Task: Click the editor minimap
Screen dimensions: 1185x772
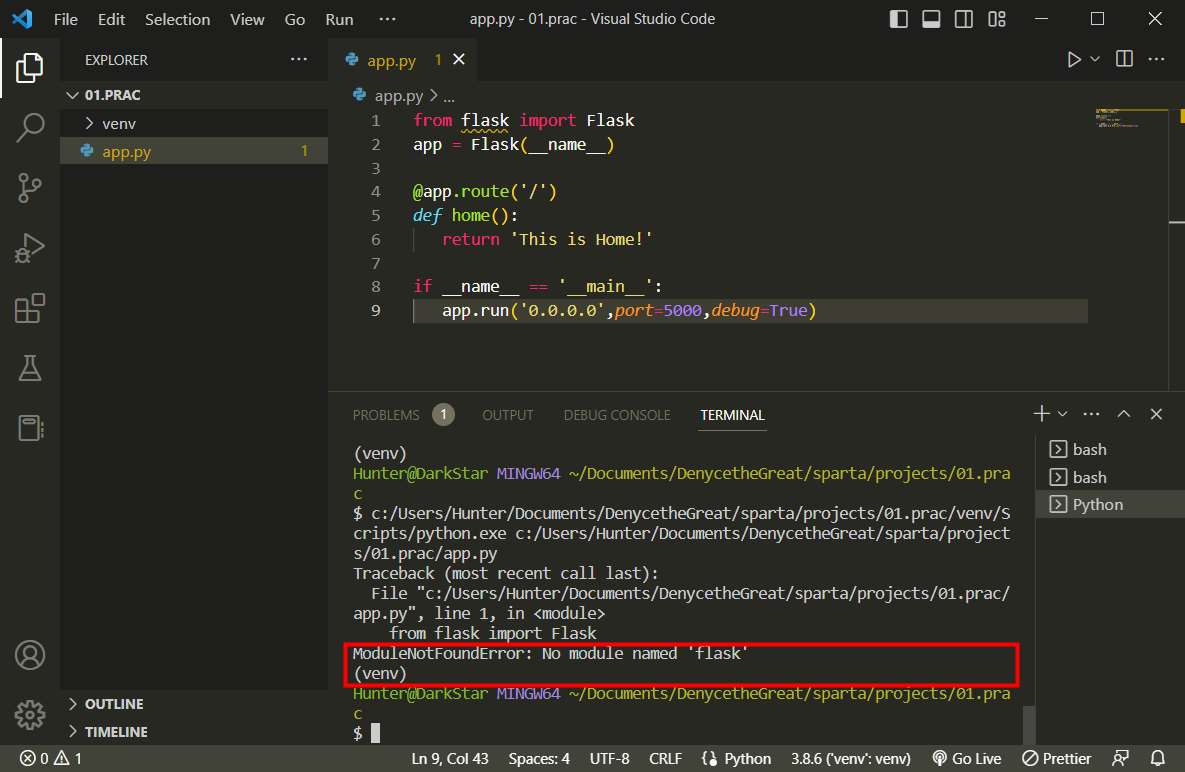Action: pos(1131,119)
